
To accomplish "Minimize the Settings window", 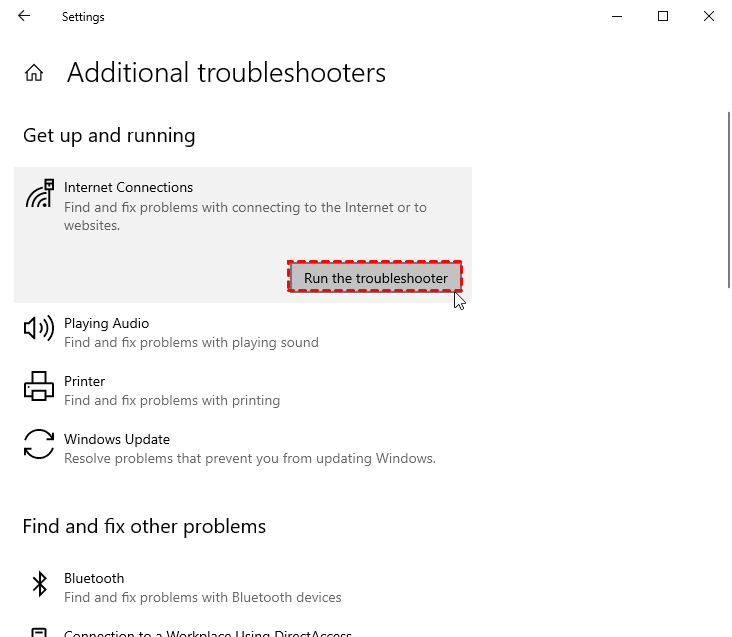I will point(616,17).
